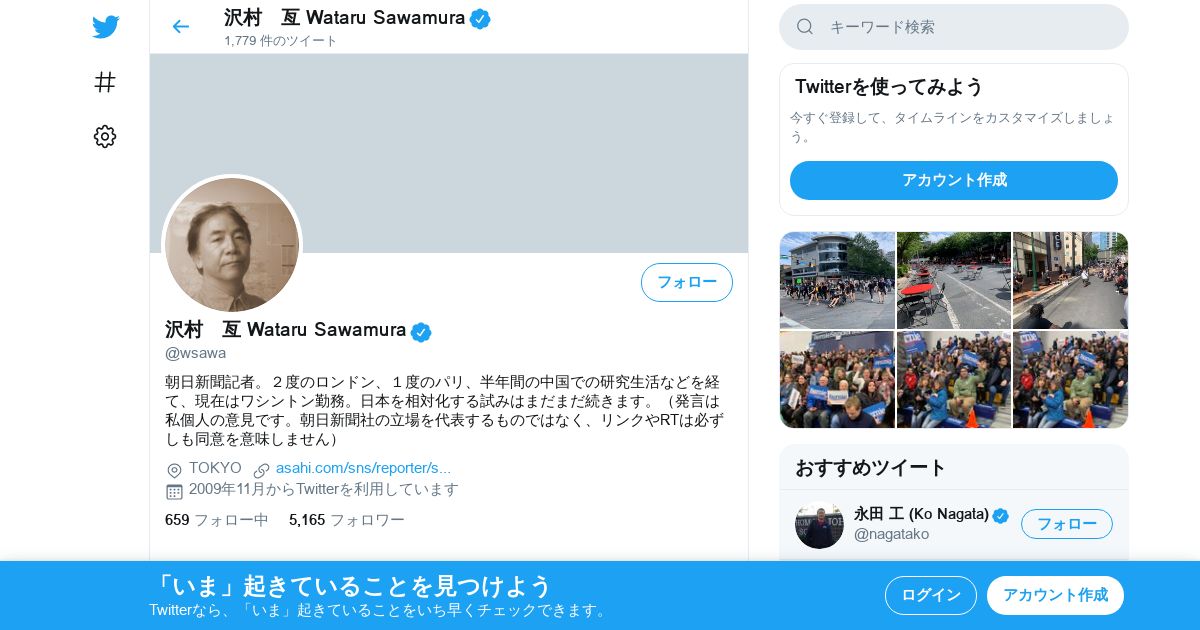Open the red tables street photo thumbnail
The width and height of the screenshot is (1200, 630).
(x=954, y=280)
